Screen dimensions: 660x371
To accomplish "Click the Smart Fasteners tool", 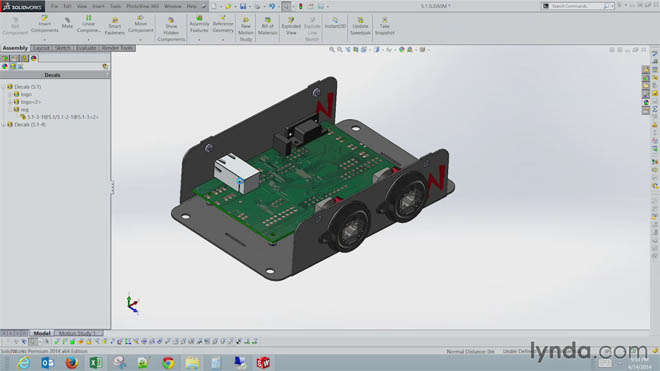I will pos(114,26).
